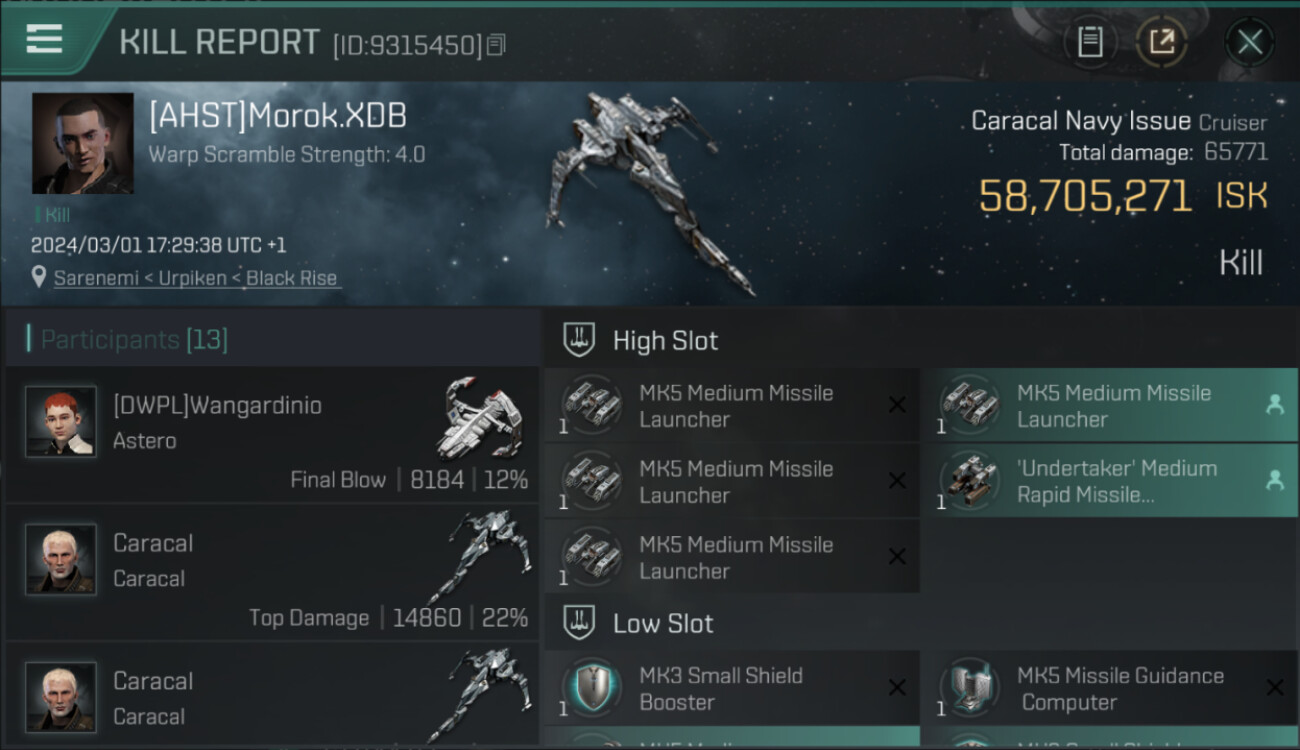
Task: Open Wangardinio's participant entry
Action: (x=273, y=434)
